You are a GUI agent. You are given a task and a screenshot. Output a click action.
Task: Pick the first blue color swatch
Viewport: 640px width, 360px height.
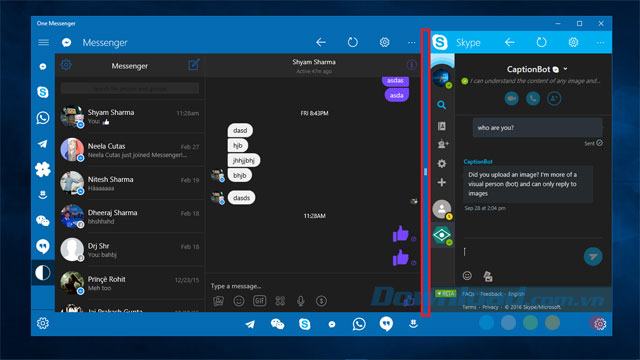click(487, 322)
